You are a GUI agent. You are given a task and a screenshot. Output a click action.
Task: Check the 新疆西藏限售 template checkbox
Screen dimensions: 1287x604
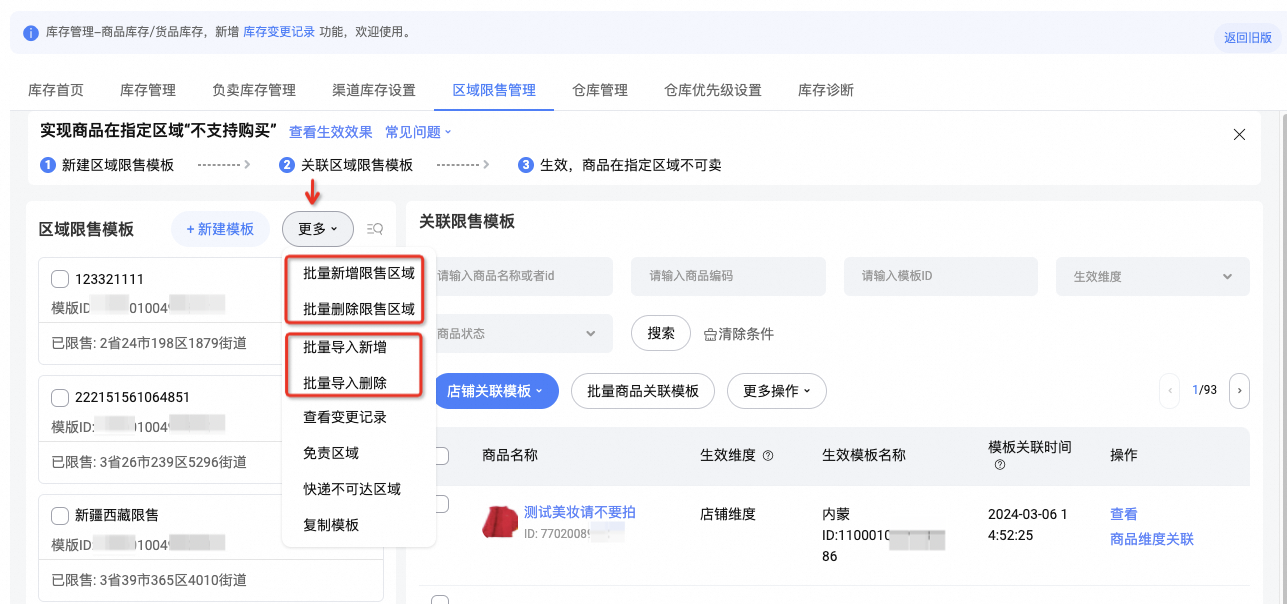59,515
